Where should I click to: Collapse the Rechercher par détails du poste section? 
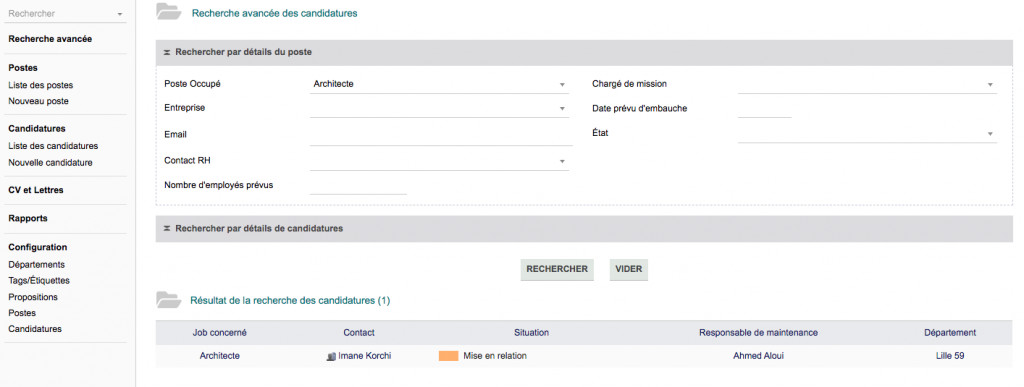(x=167, y=52)
